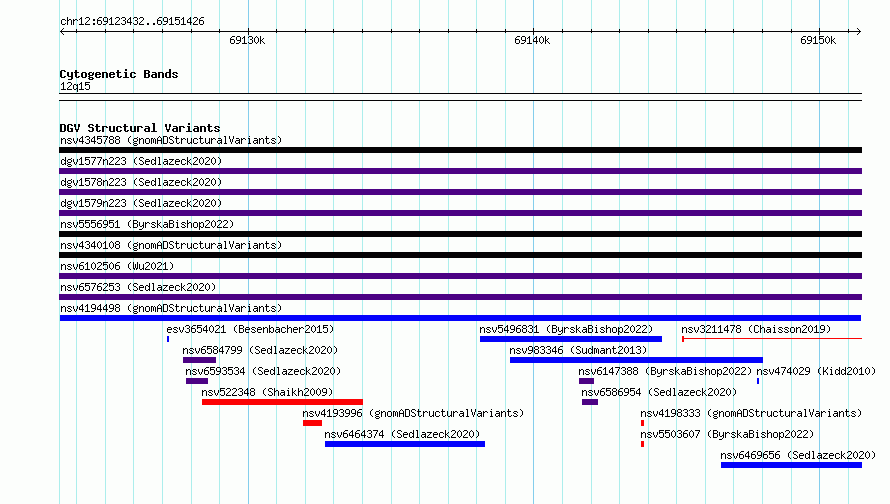Click the black bar for nsv5556951
Viewport: 890px width, 504px height.
click(460, 234)
